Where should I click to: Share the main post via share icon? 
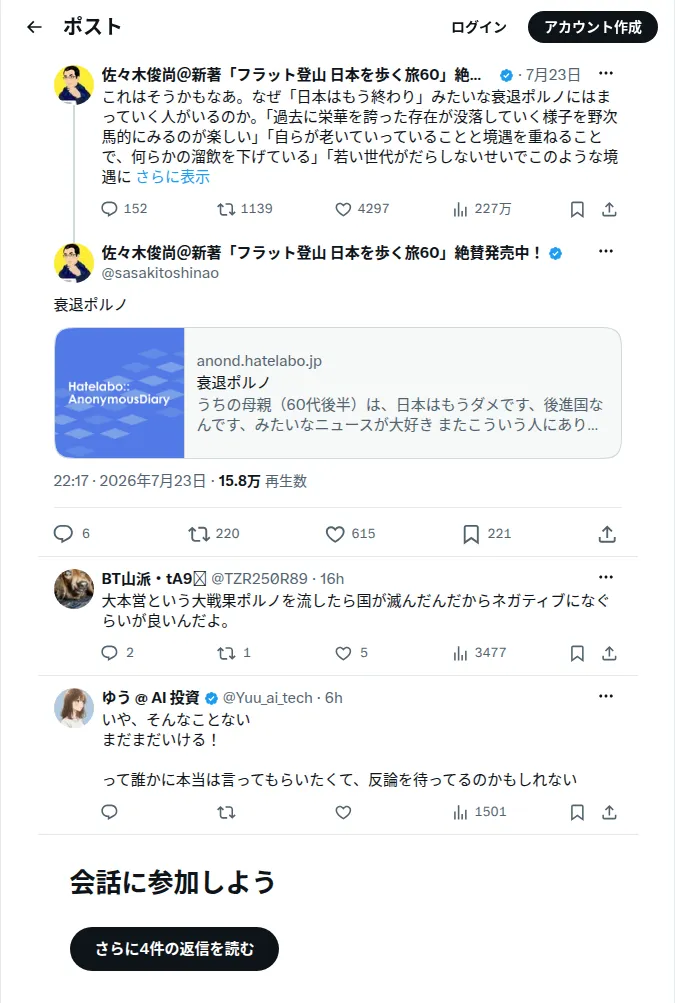[x=607, y=534]
